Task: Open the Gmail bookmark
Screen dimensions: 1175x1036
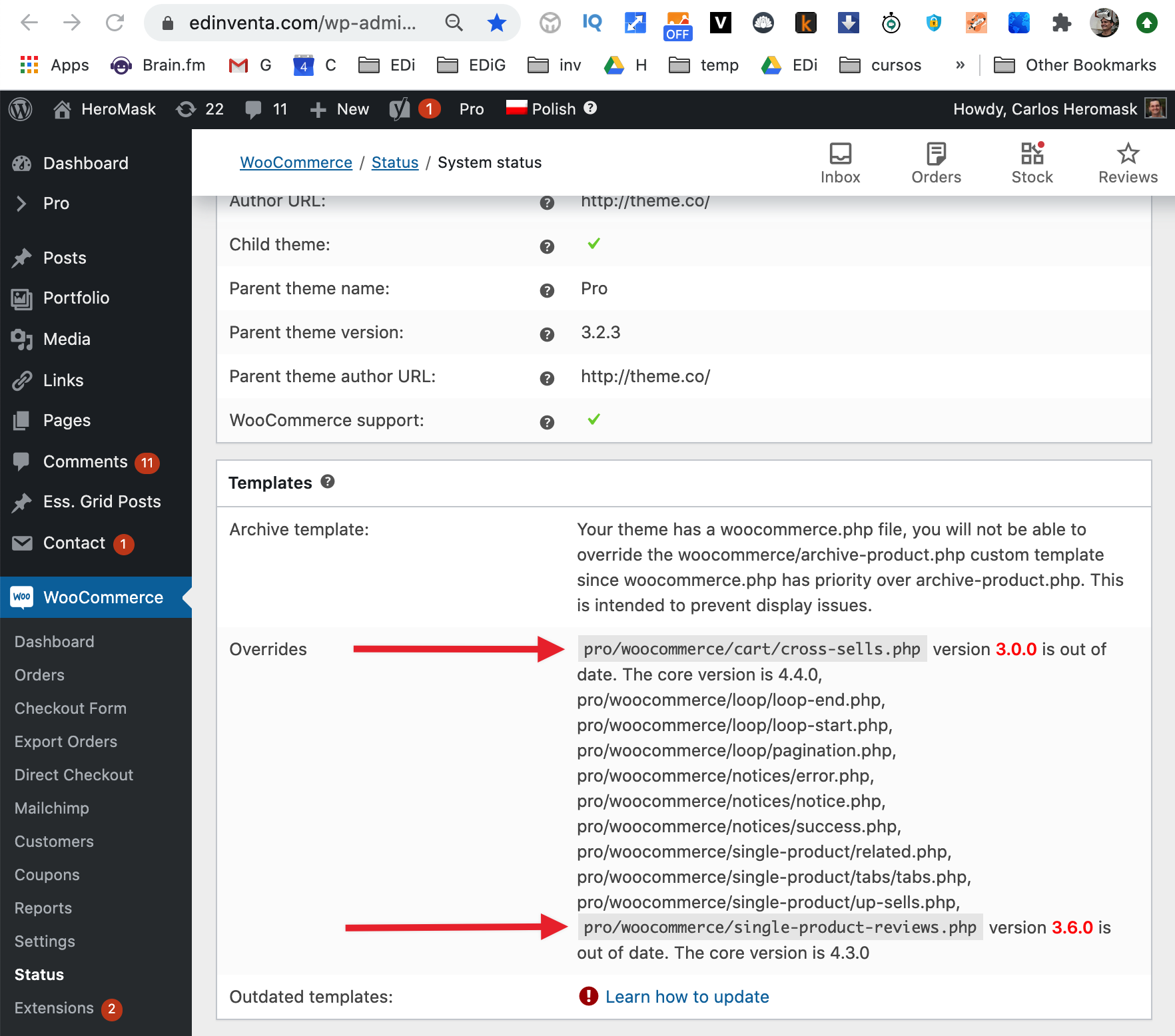Action: (250, 65)
